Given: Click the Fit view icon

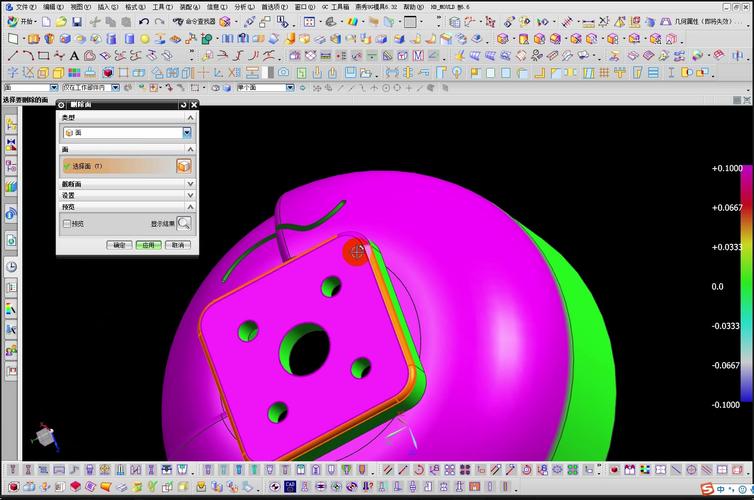Looking at the screenshot, I should click(x=309, y=22).
